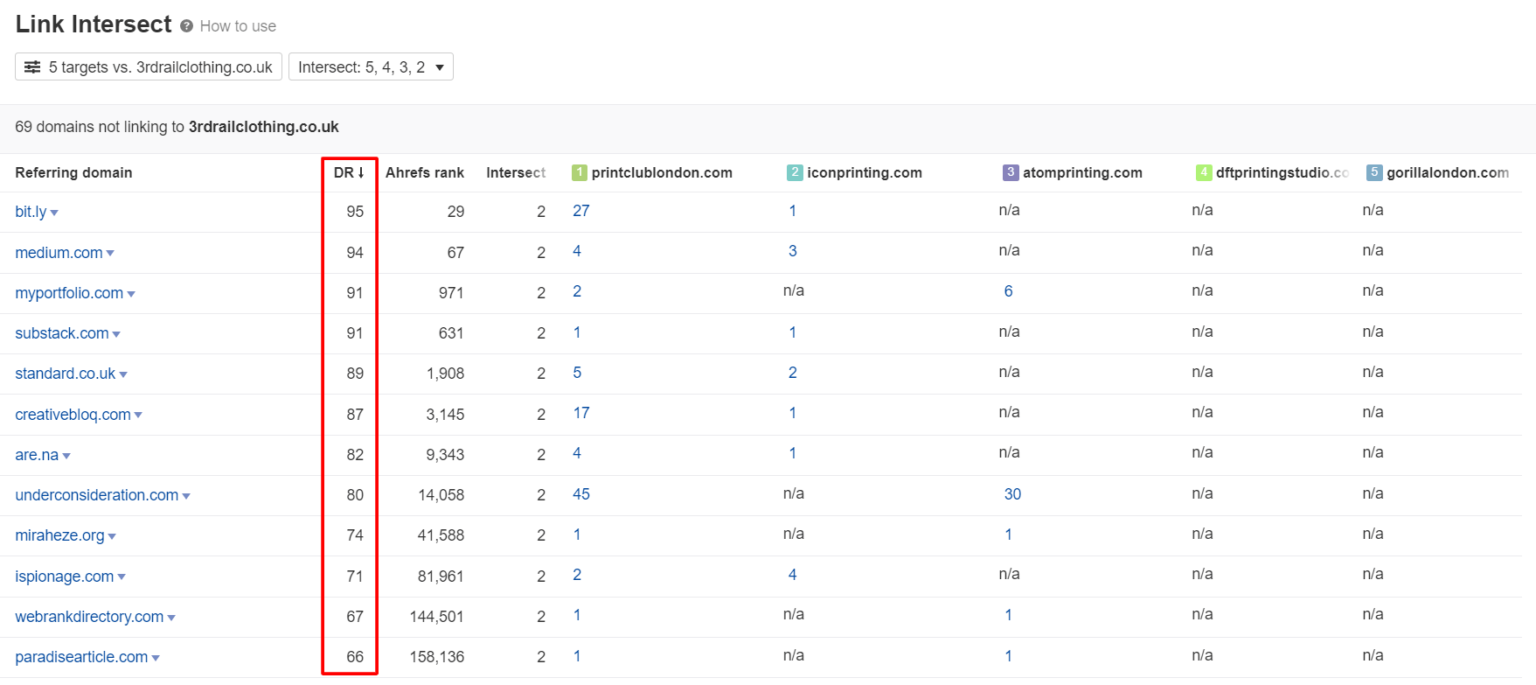The image size is (1536, 685).
Task: Expand dropdown arrow next to substack.com
Action: click(x=116, y=334)
